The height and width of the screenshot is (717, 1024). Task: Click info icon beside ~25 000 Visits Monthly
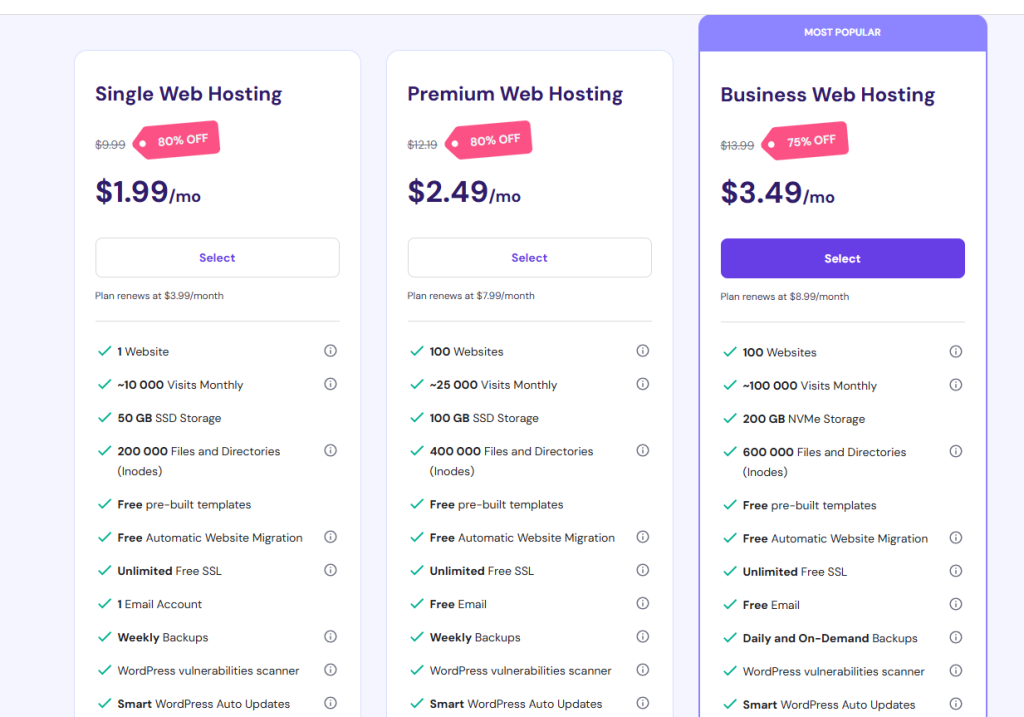(643, 384)
